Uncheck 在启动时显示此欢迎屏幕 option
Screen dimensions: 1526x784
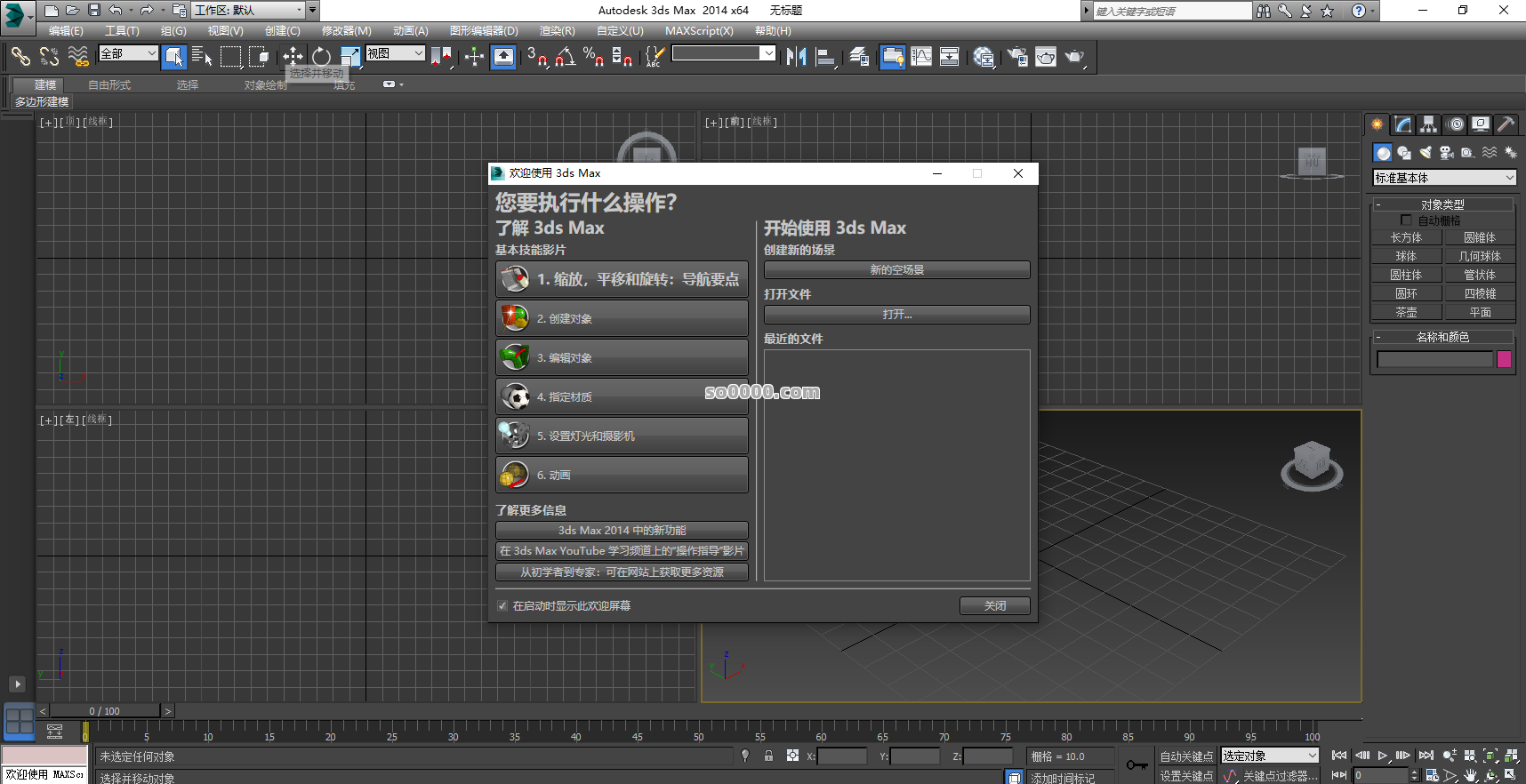tap(502, 606)
